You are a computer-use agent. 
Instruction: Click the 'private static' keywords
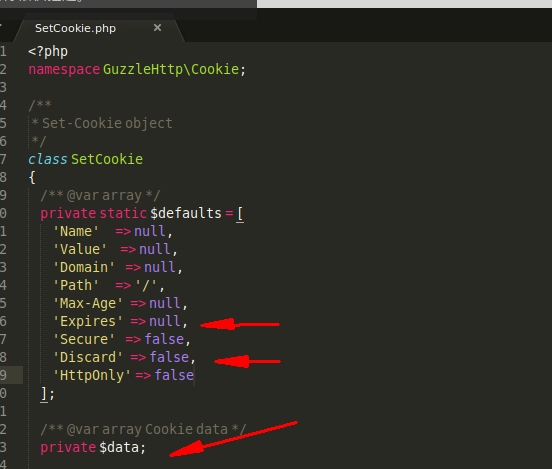tap(93, 213)
